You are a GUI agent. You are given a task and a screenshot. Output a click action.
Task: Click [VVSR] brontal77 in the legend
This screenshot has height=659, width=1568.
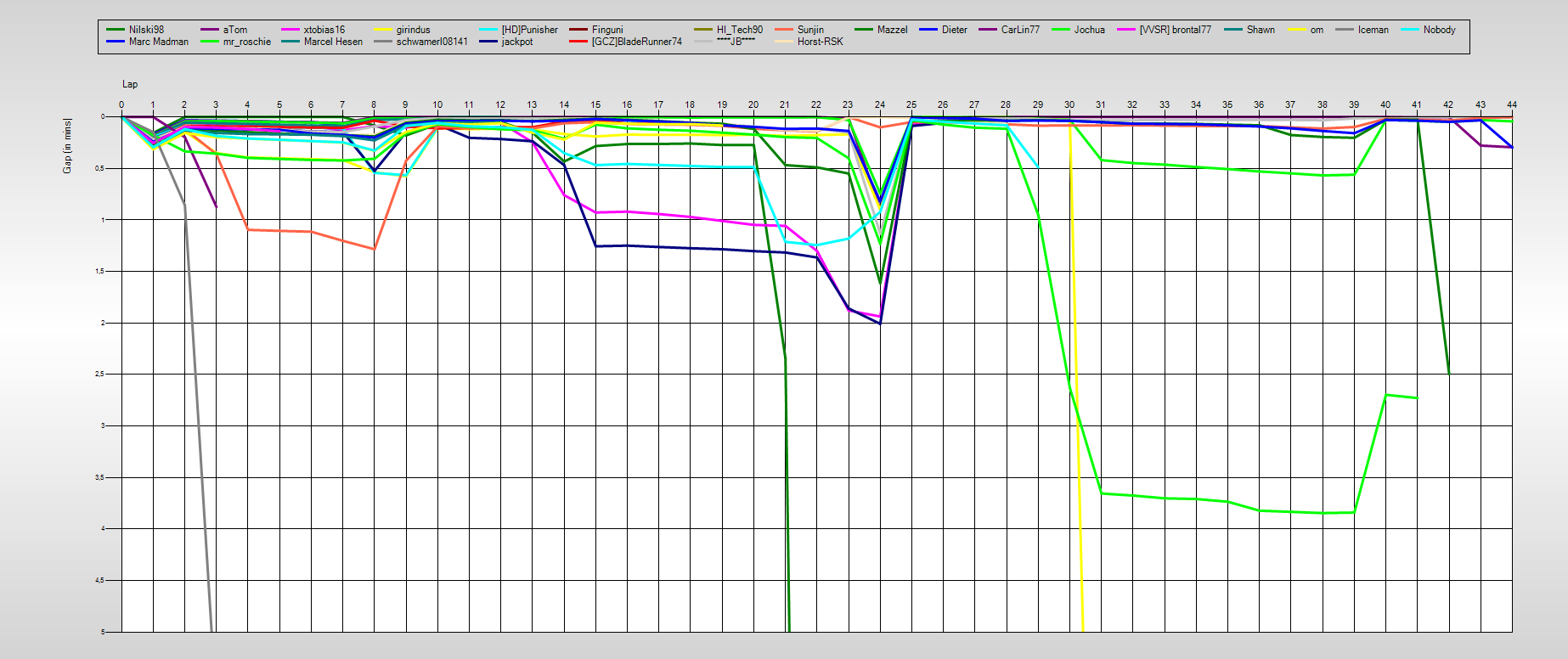(1175, 30)
